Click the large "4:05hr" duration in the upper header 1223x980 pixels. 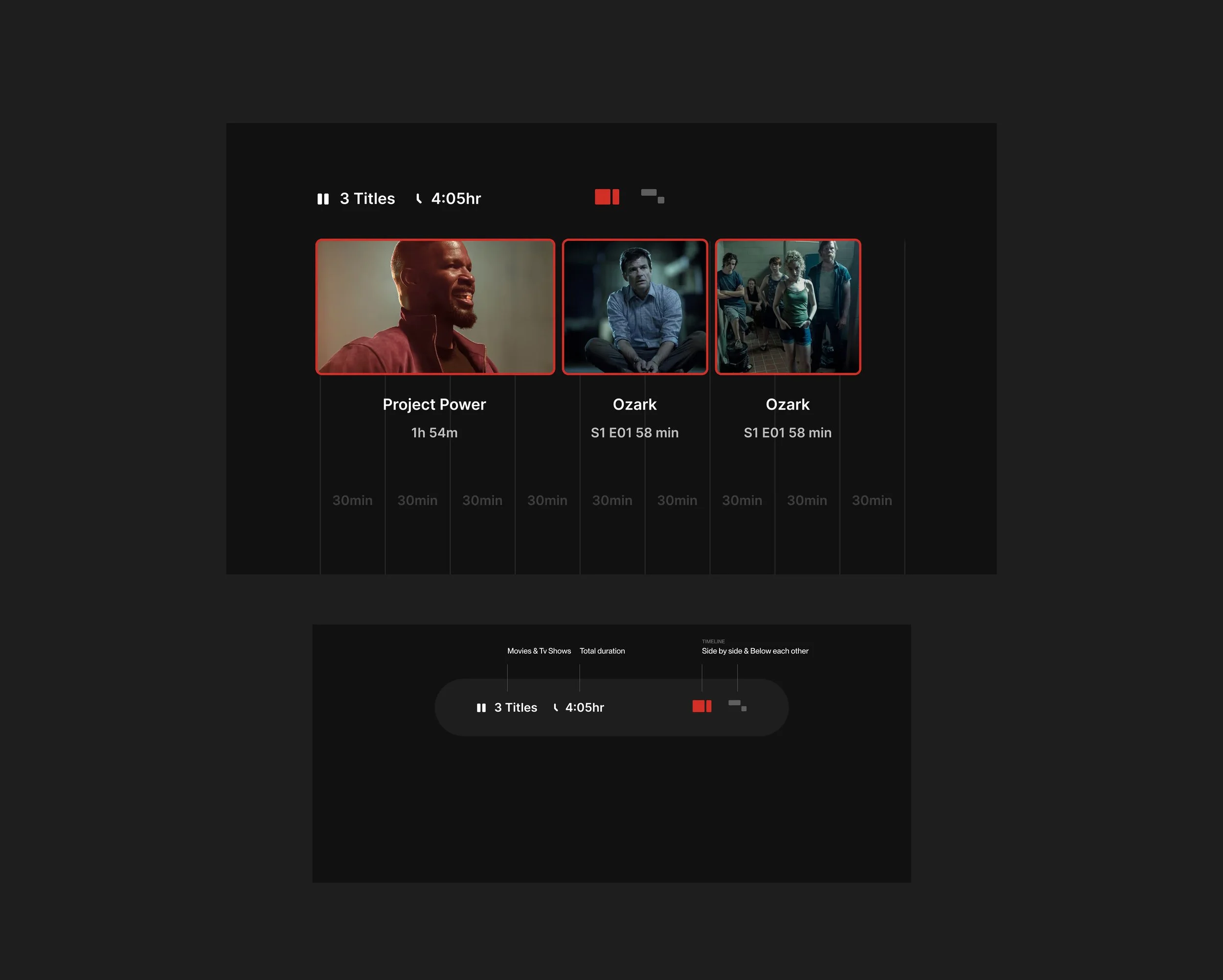point(456,199)
